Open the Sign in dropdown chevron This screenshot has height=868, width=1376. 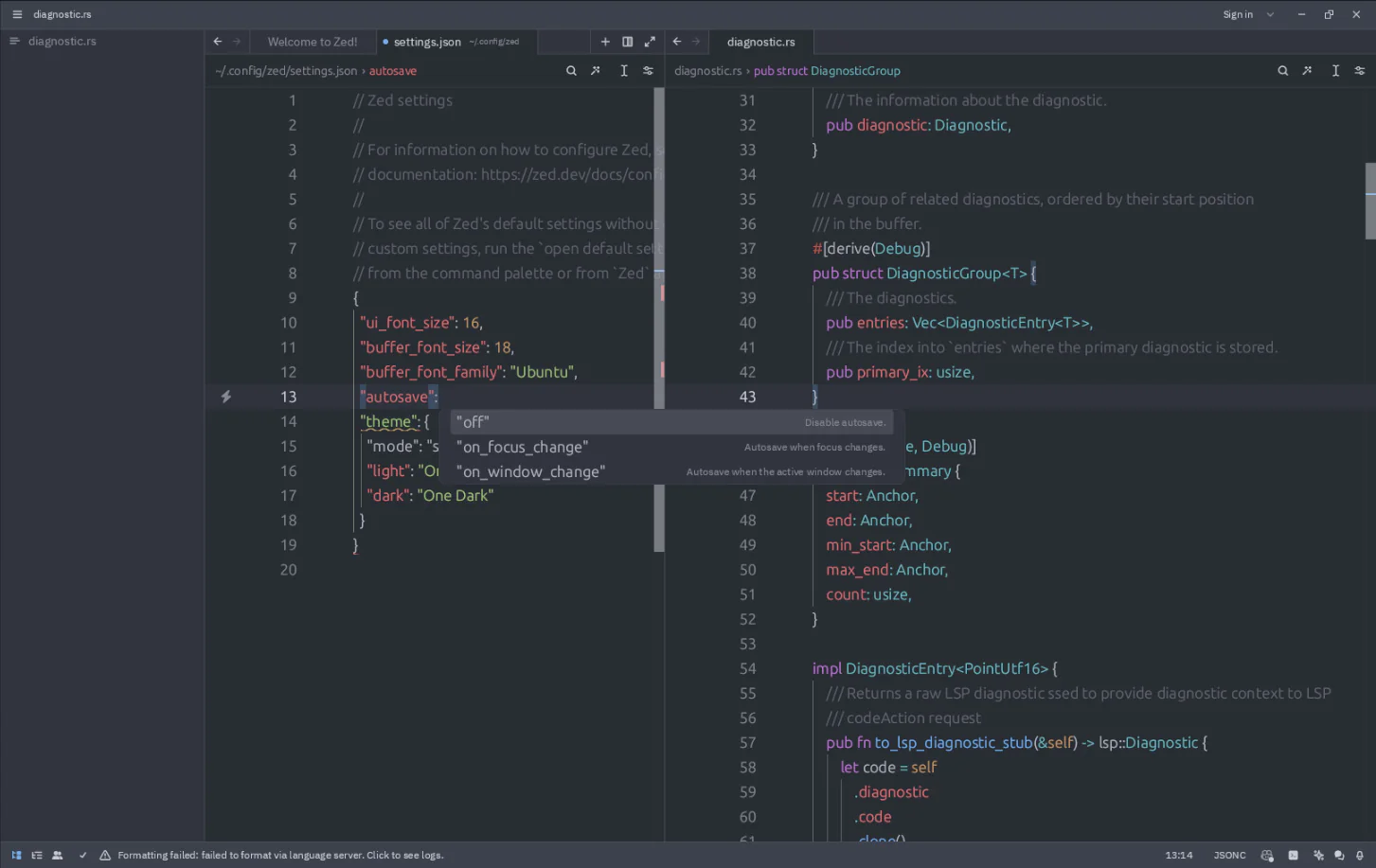tap(1271, 14)
